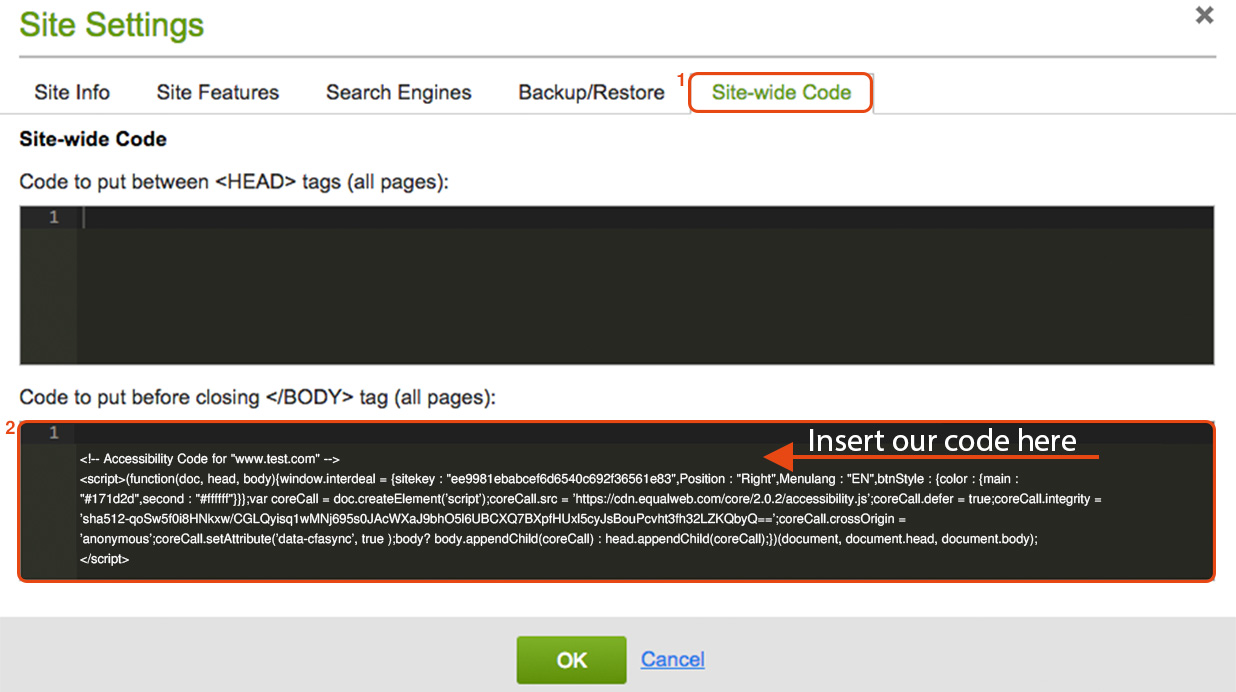Click inside the HEAD tags code editor

point(617,285)
